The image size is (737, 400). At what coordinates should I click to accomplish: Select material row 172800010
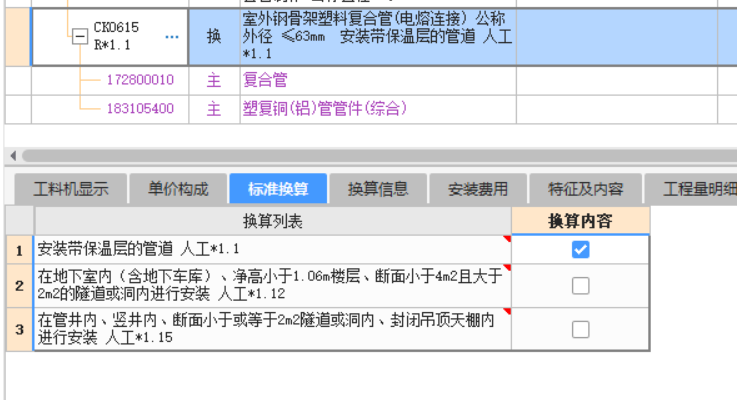140,80
